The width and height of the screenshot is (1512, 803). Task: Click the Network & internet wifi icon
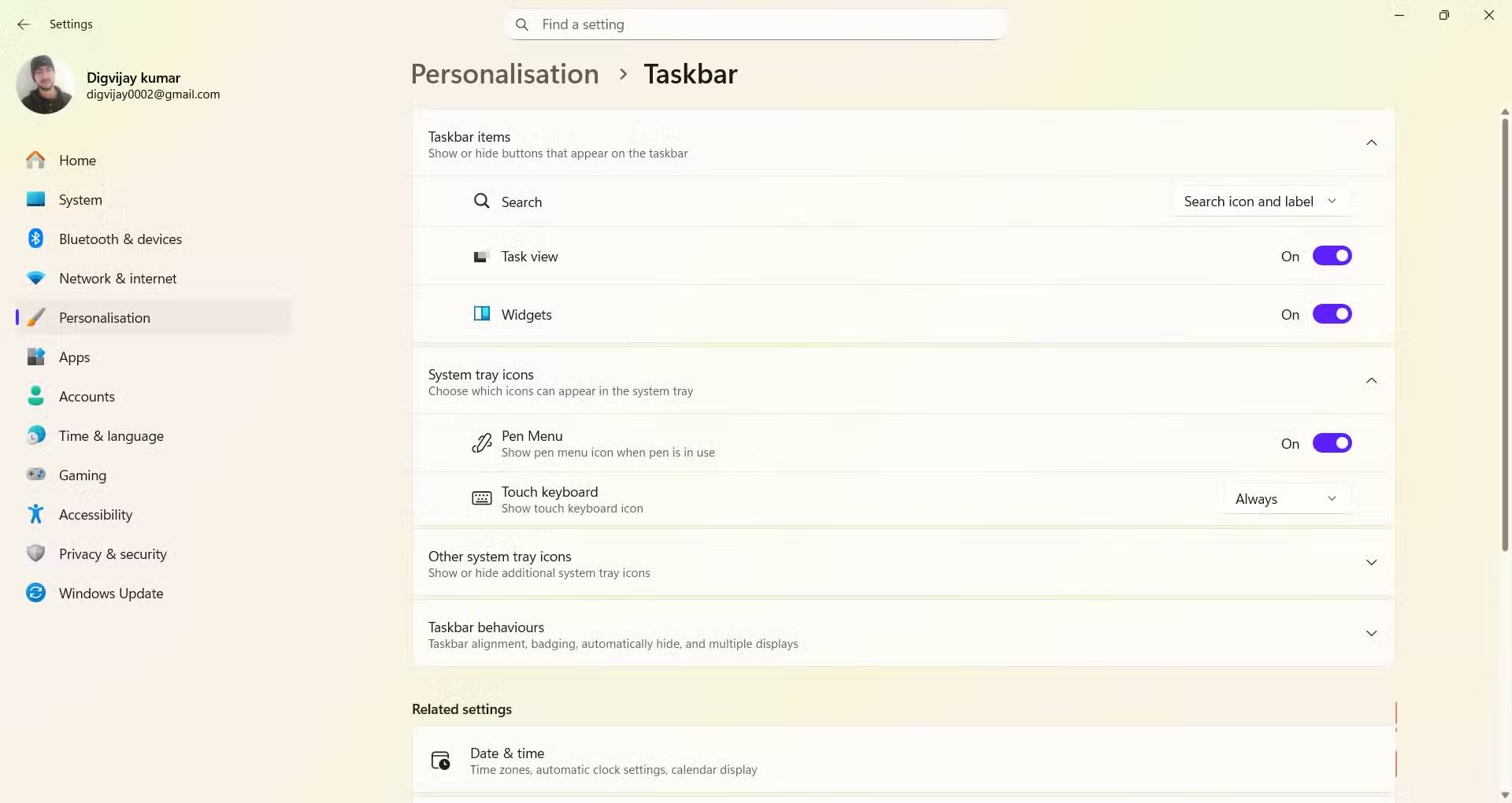point(35,278)
